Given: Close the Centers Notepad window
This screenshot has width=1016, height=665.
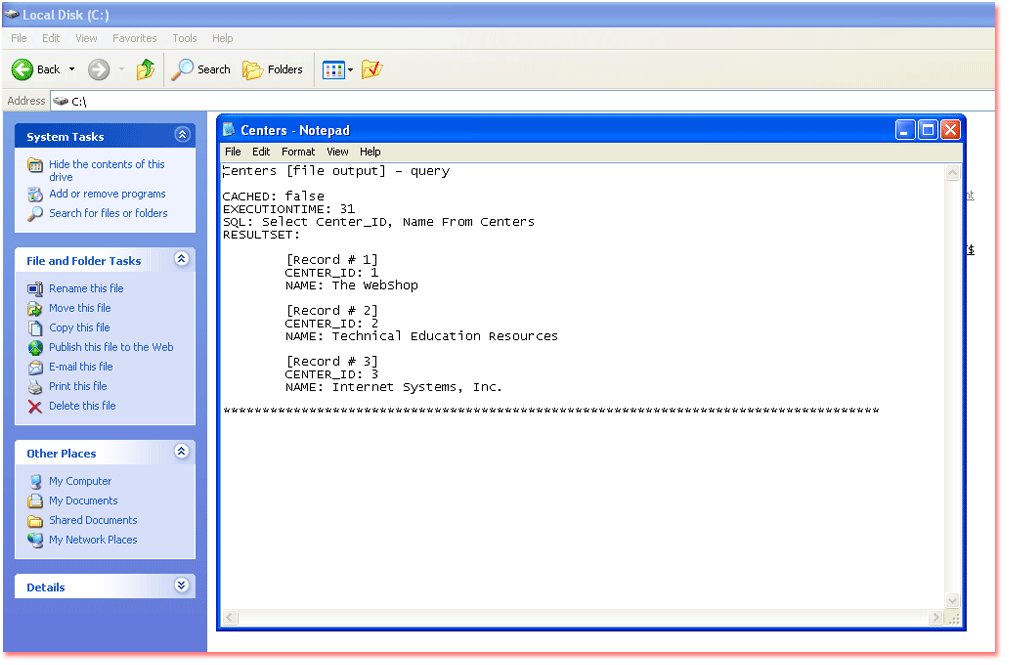Looking at the screenshot, I should click(x=951, y=130).
